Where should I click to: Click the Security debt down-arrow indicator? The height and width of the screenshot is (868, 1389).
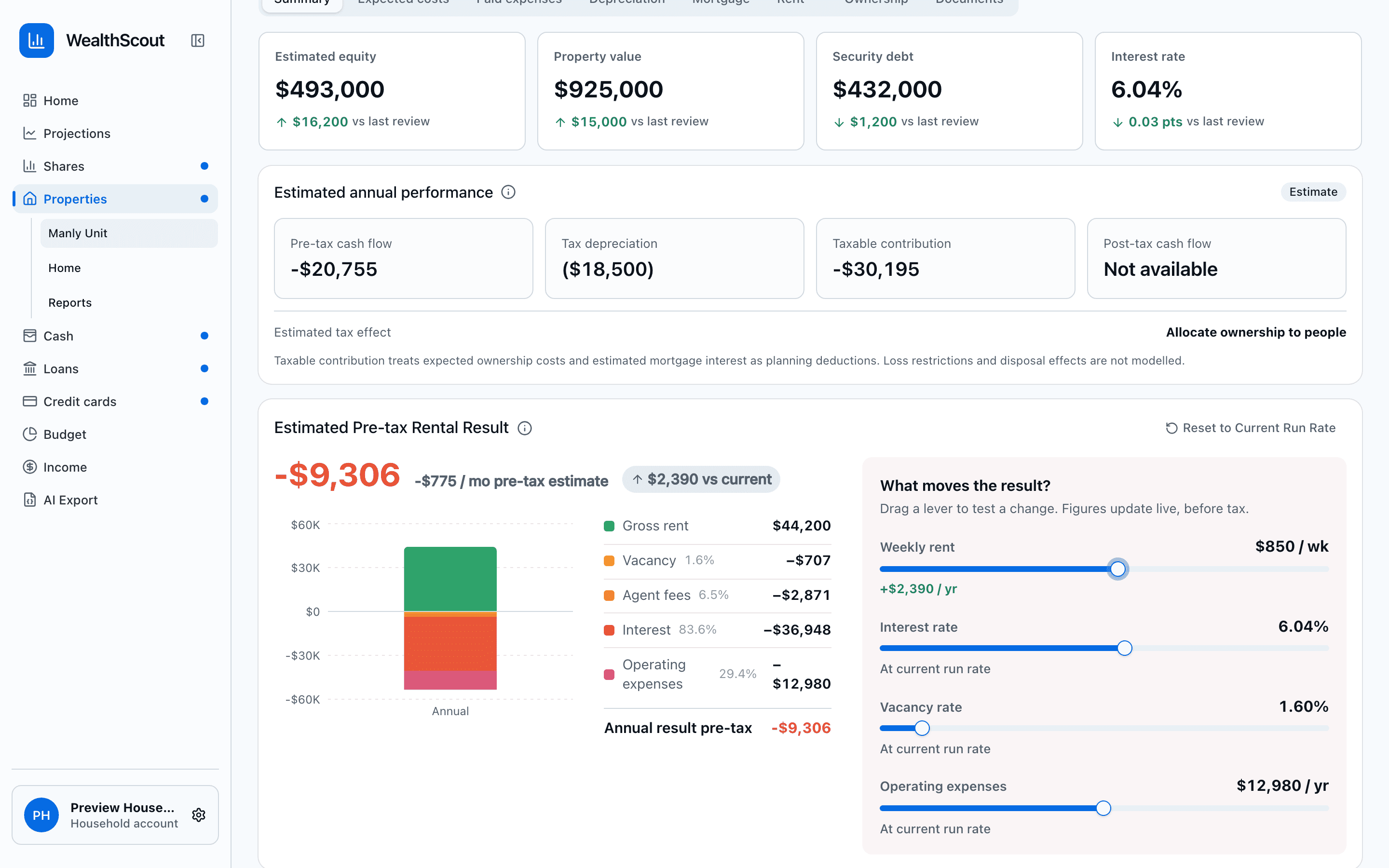[839, 122]
